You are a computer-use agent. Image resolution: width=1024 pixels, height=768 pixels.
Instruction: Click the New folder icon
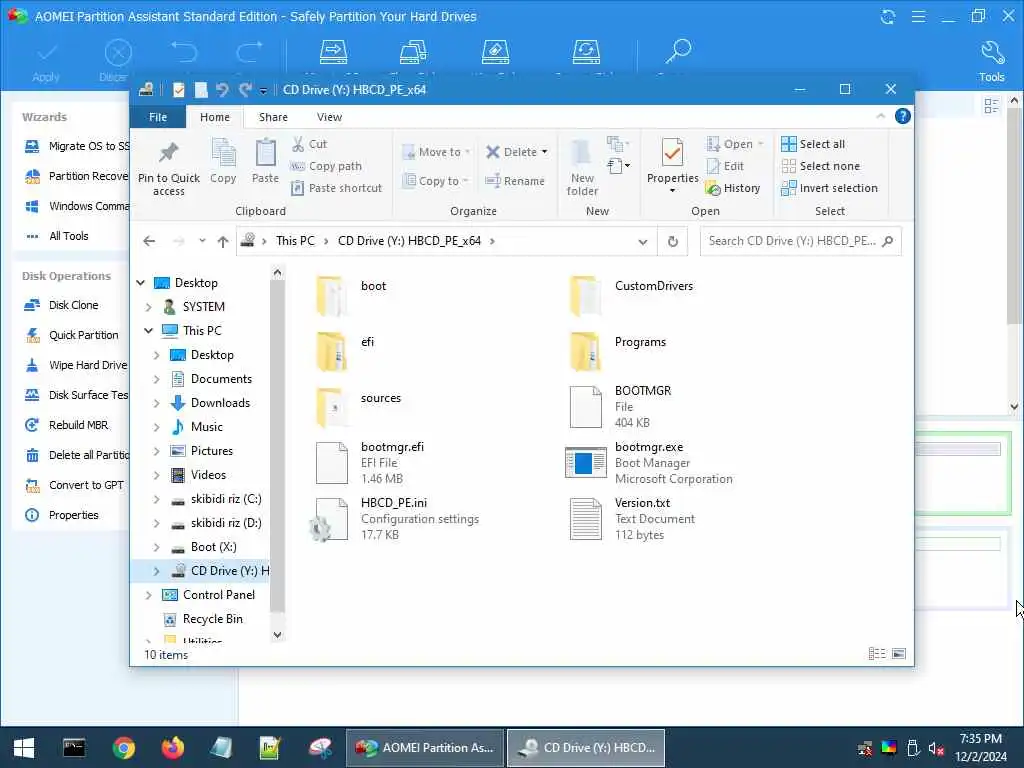pos(581,153)
